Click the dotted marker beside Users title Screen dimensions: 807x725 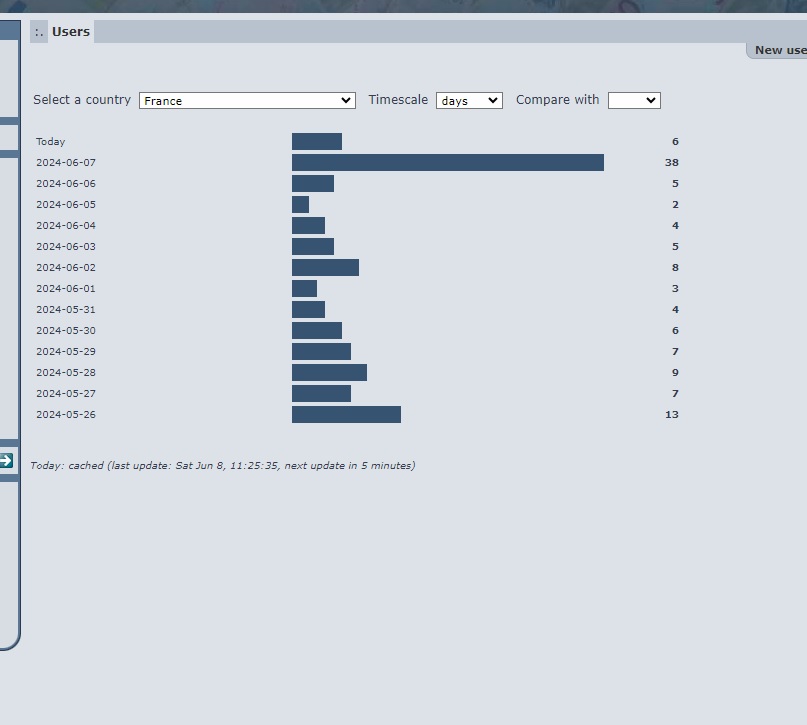click(x=39, y=32)
